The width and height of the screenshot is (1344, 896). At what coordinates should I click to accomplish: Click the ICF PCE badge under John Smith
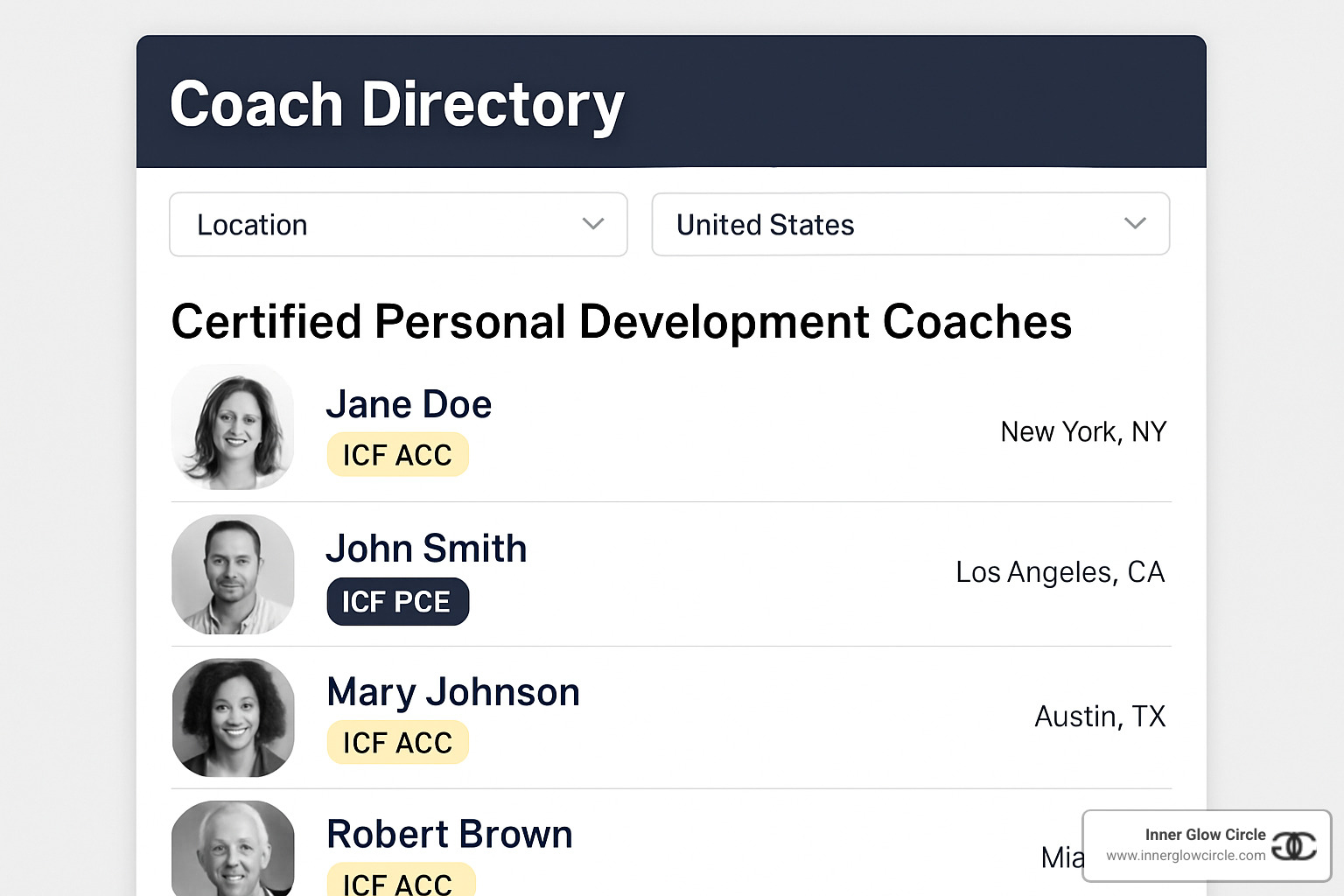pyautogui.click(x=397, y=602)
